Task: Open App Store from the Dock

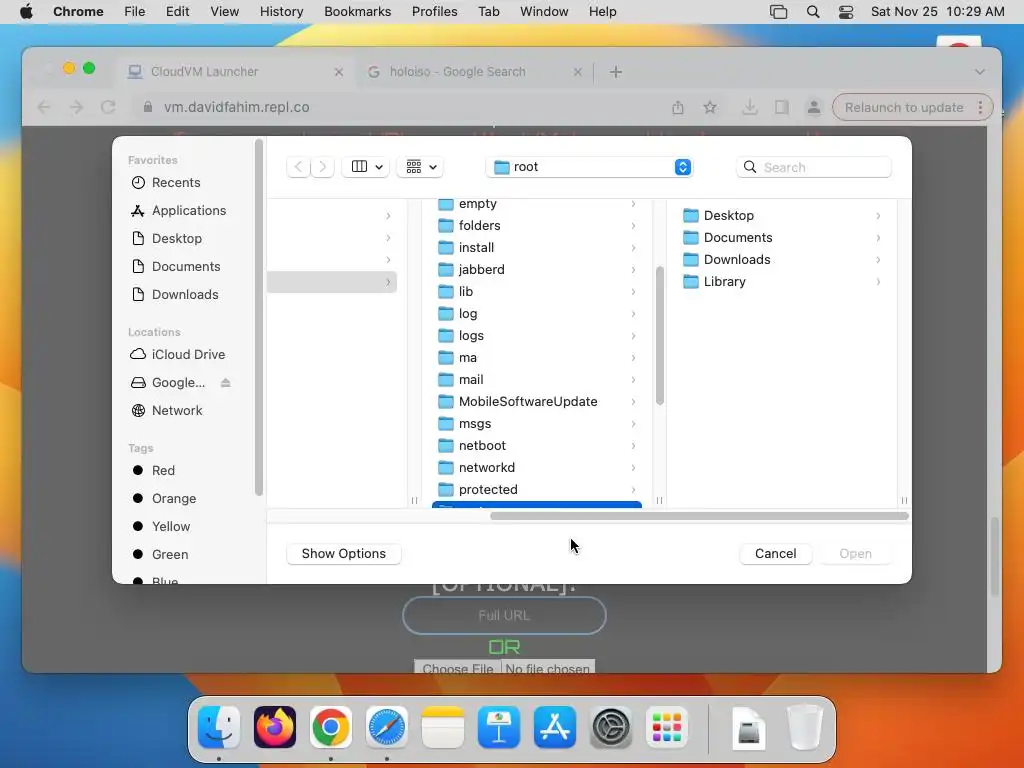Action: (x=554, y=727)
